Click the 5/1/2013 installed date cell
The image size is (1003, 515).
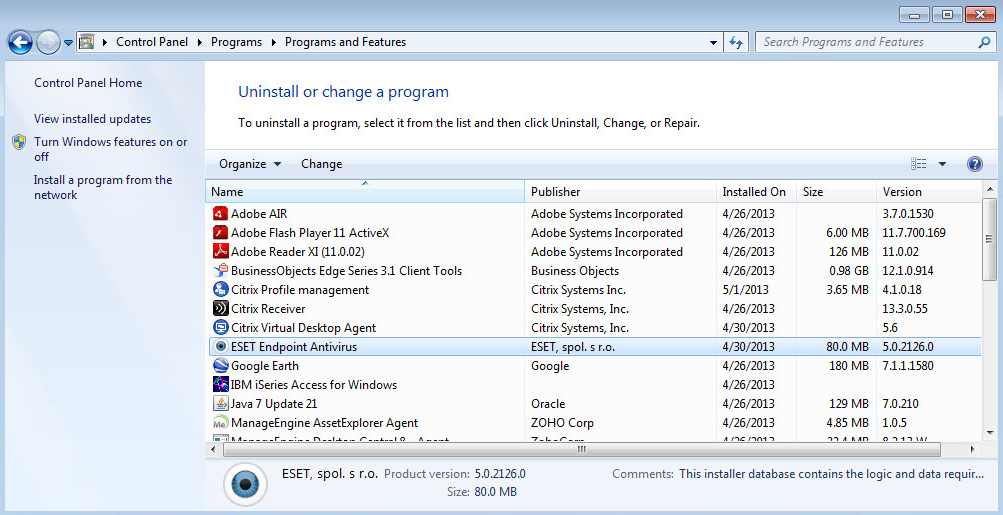click(745, 290)
